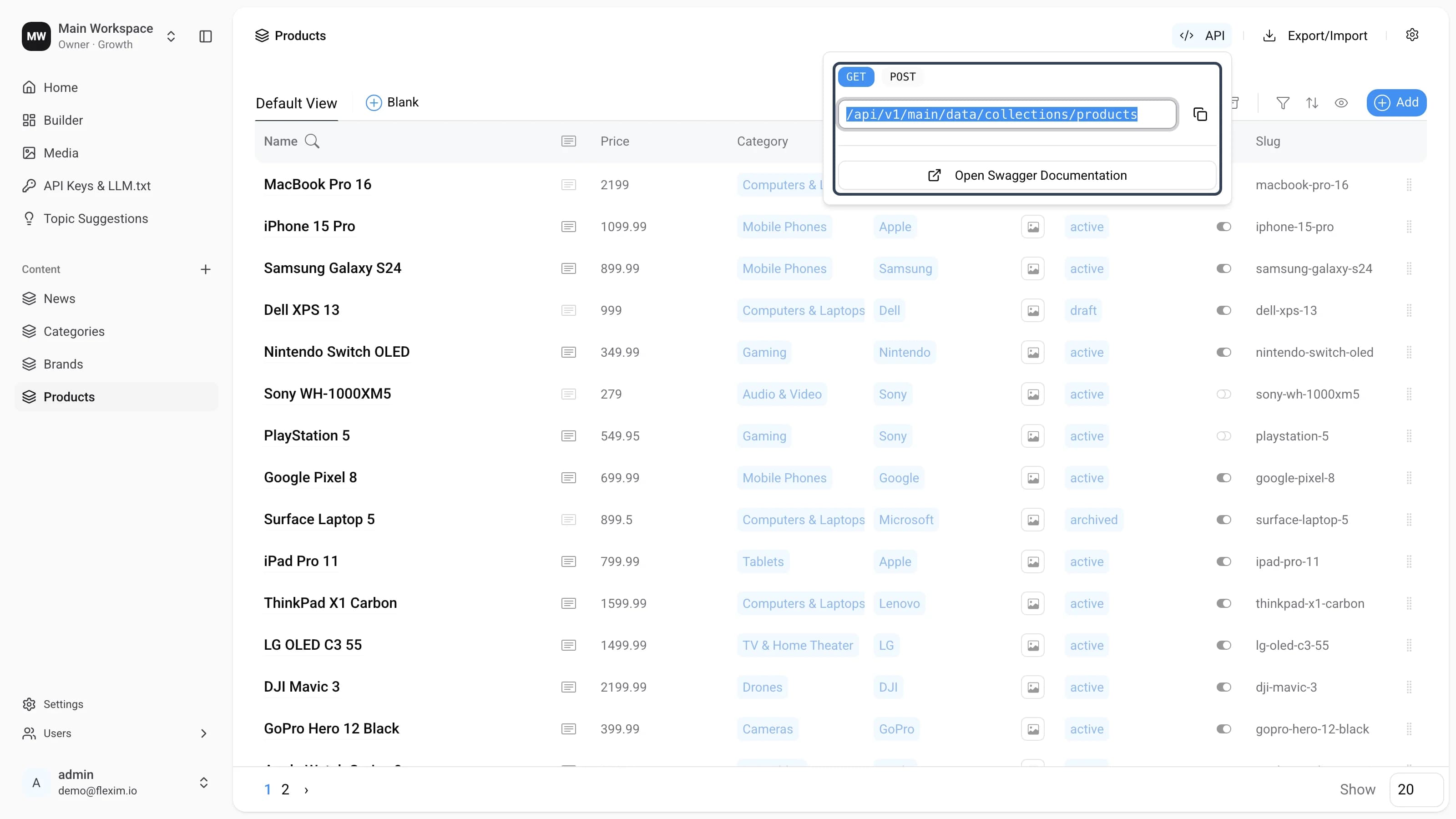View LG OLED C3 55 image
Image resolution: width=1456 pixels, height=819 pixels.
[x=1033, y=645]
